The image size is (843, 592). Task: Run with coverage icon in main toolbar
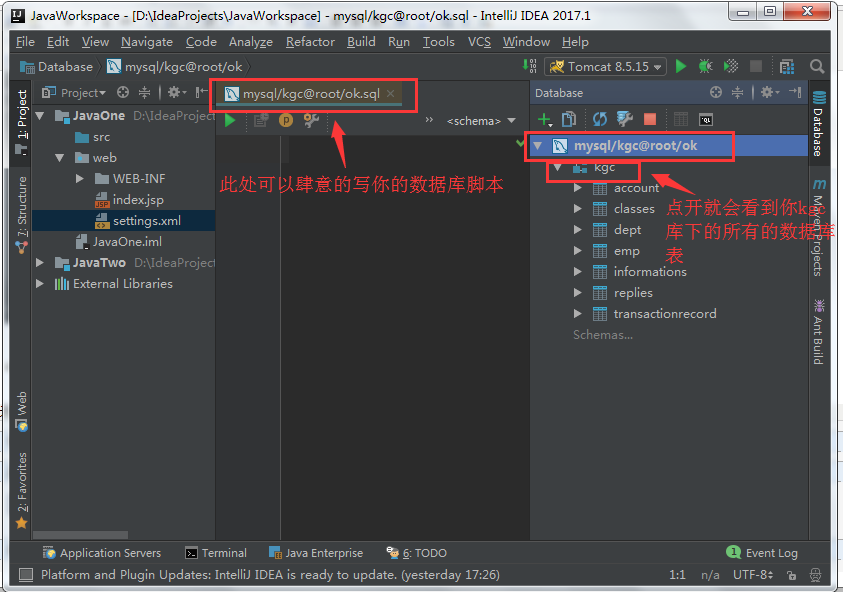(x=731, y=66)
